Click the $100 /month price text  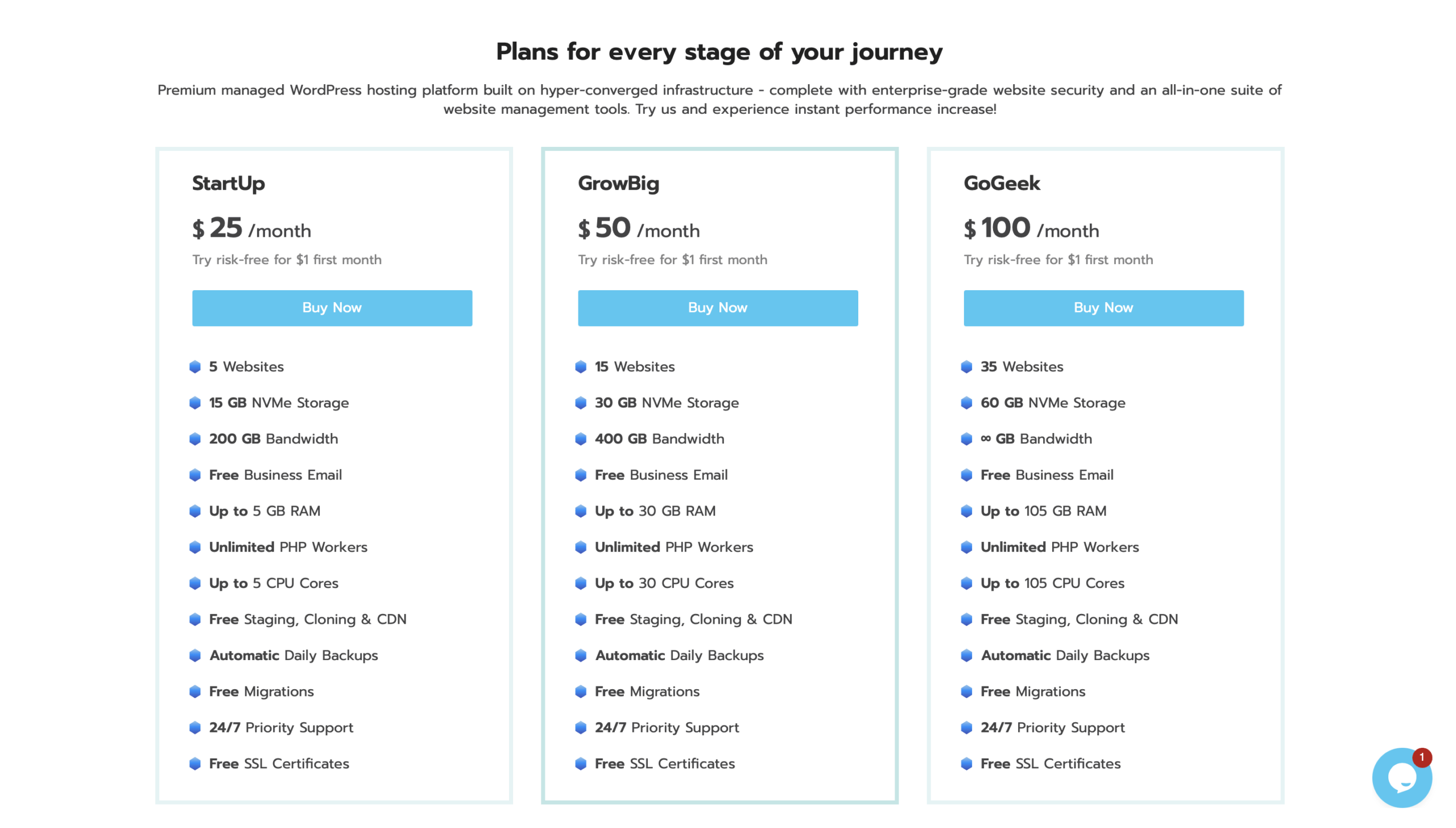(1031, 229)
